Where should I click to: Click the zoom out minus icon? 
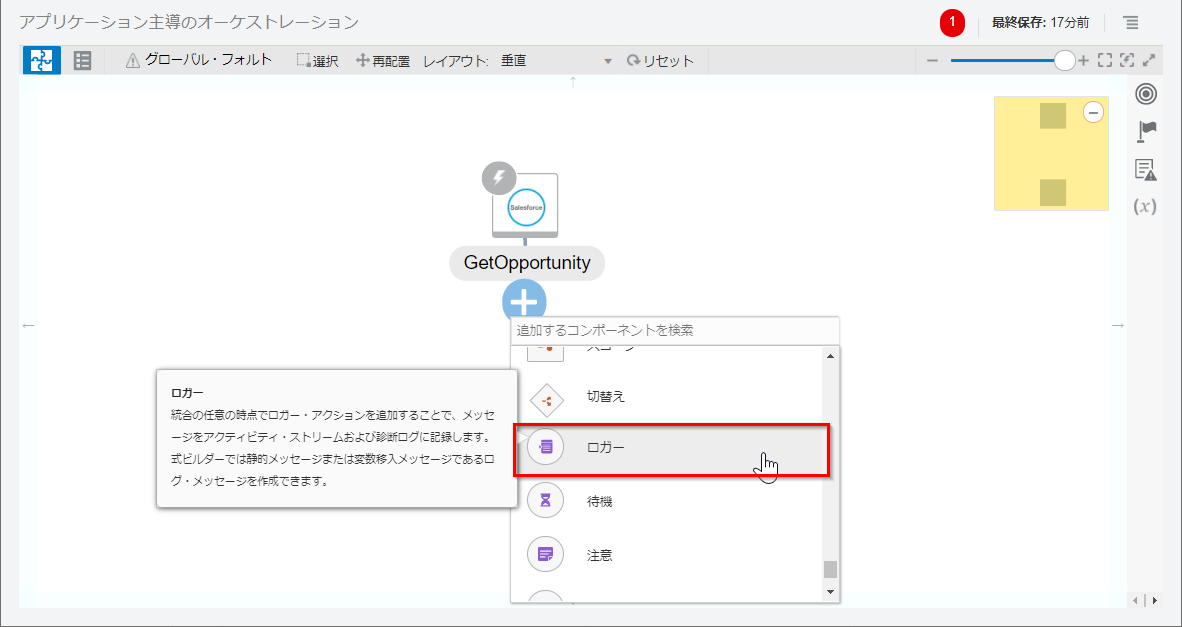tap(932, 61)
